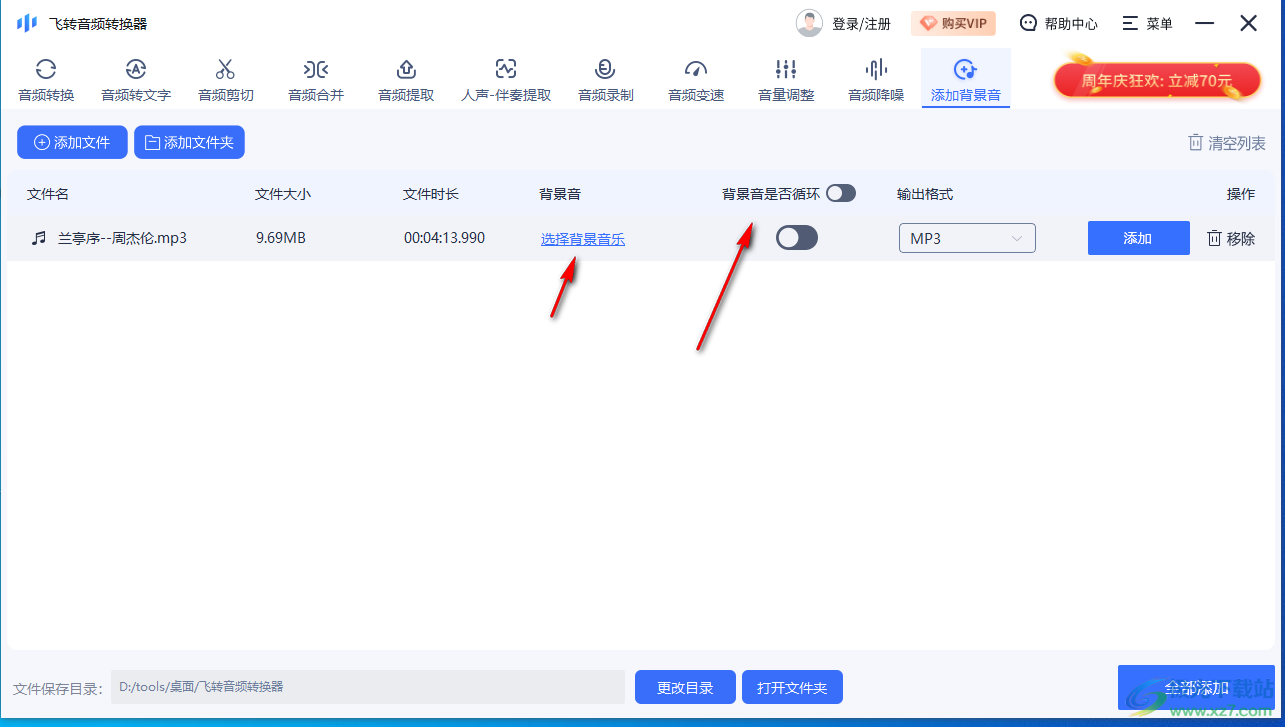The width and height of the screenshot is (1285, 727).
Task: Click the 选择背景音乐 link
Action: (582, 237)
